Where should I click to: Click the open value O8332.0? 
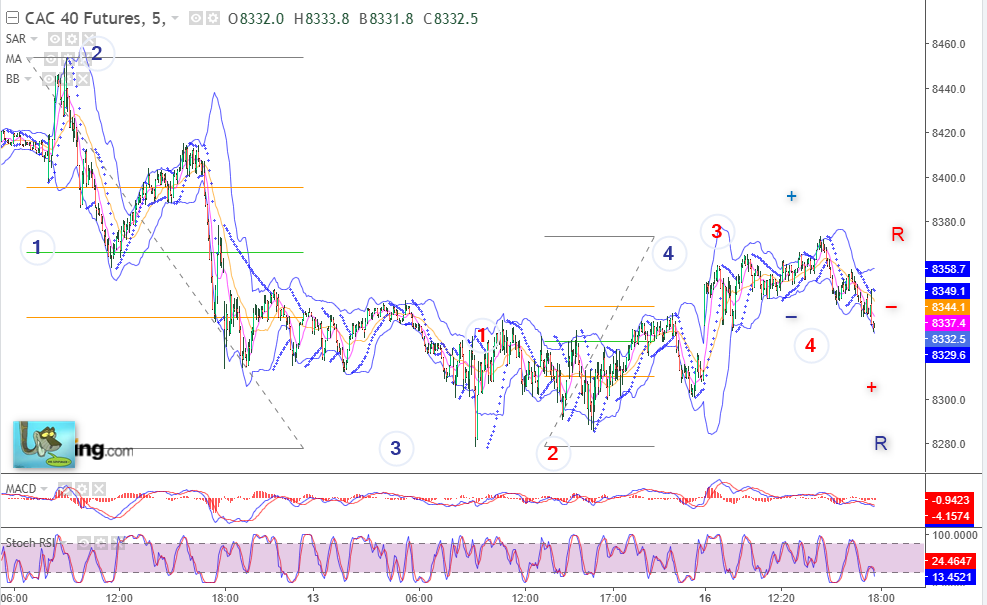coord(256,19)
